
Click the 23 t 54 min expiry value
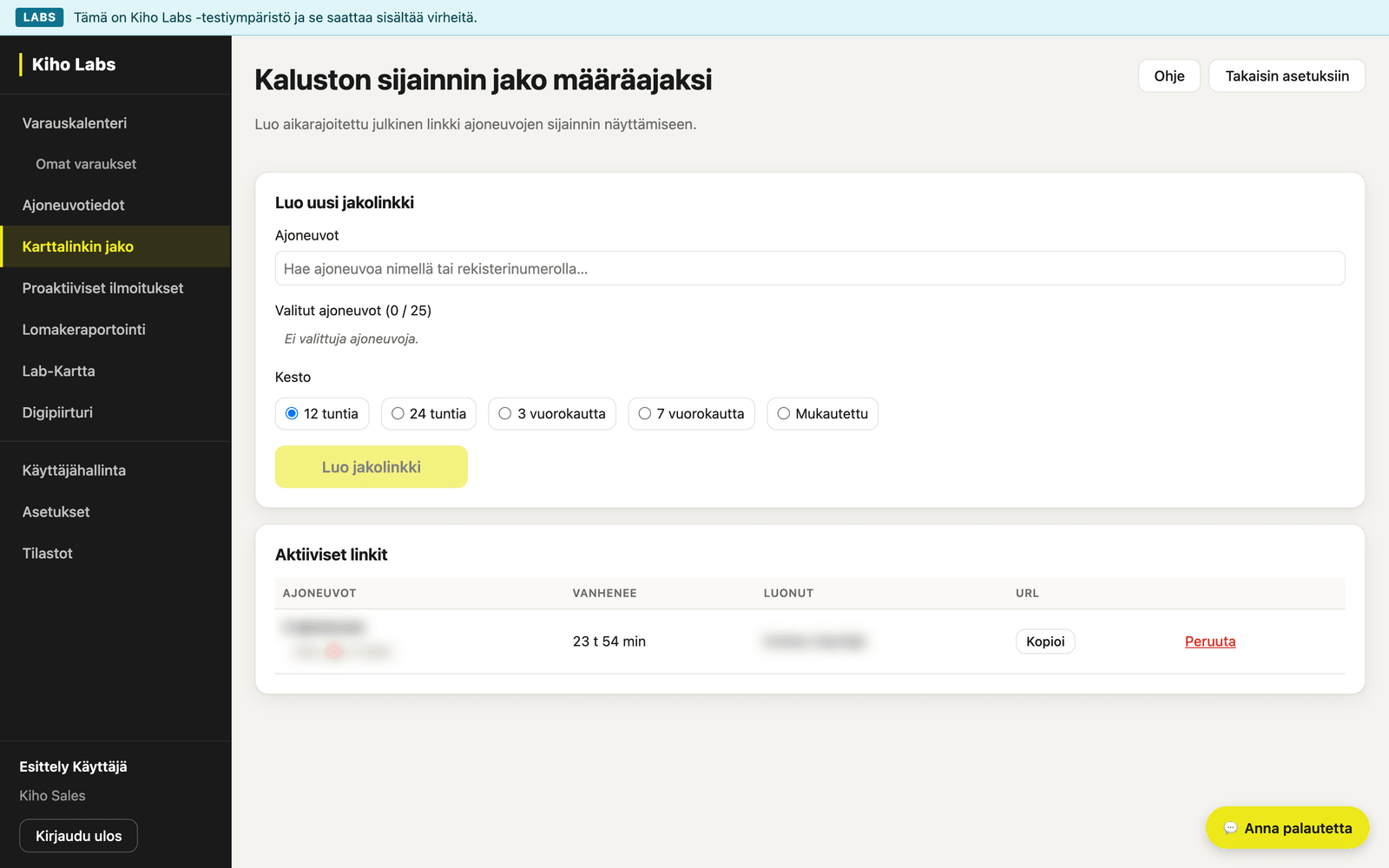[x=609, y=641]
